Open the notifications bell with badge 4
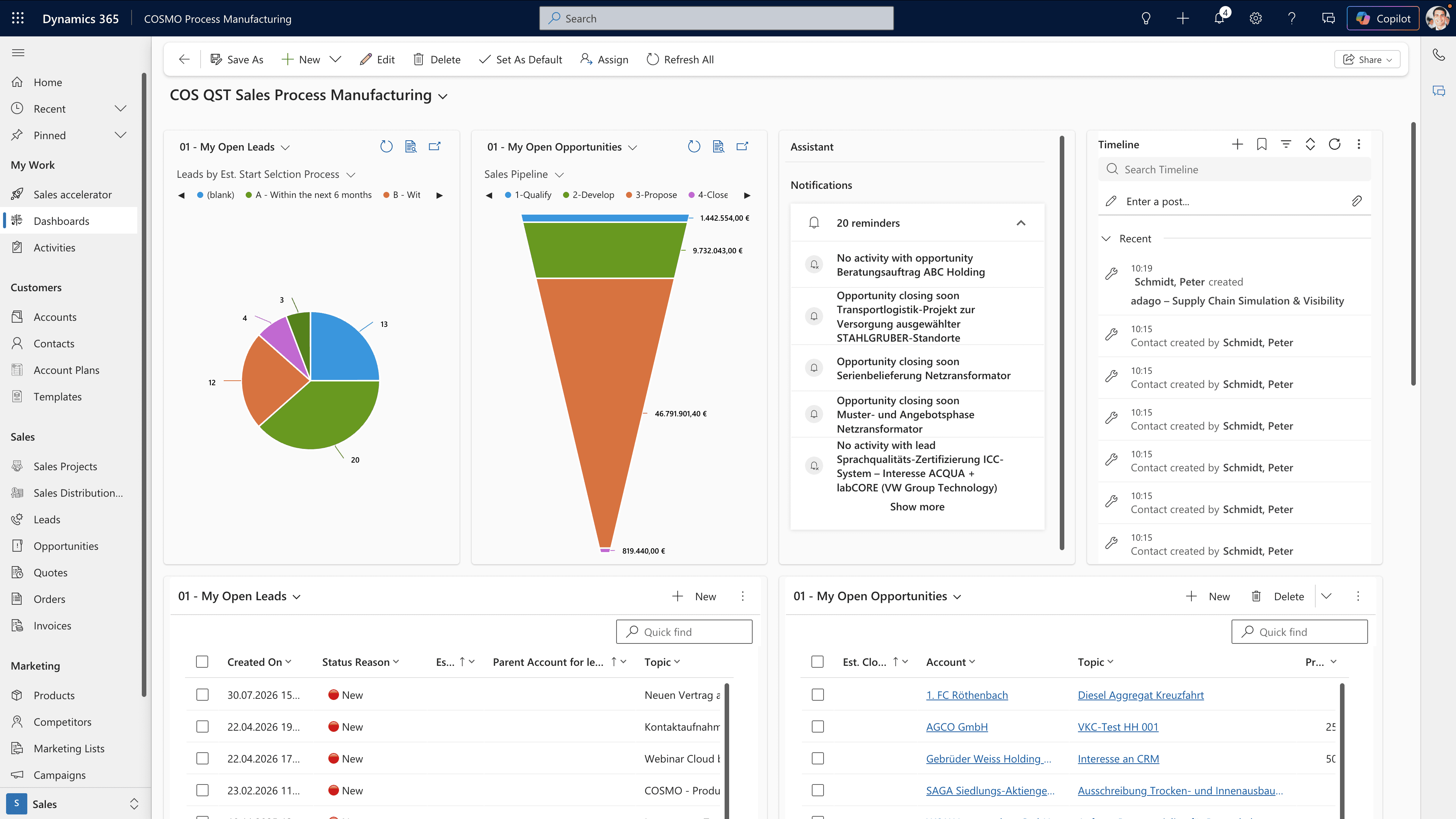The width and height of the screenshot is (1456, 819). click(x=1219, y=18)
